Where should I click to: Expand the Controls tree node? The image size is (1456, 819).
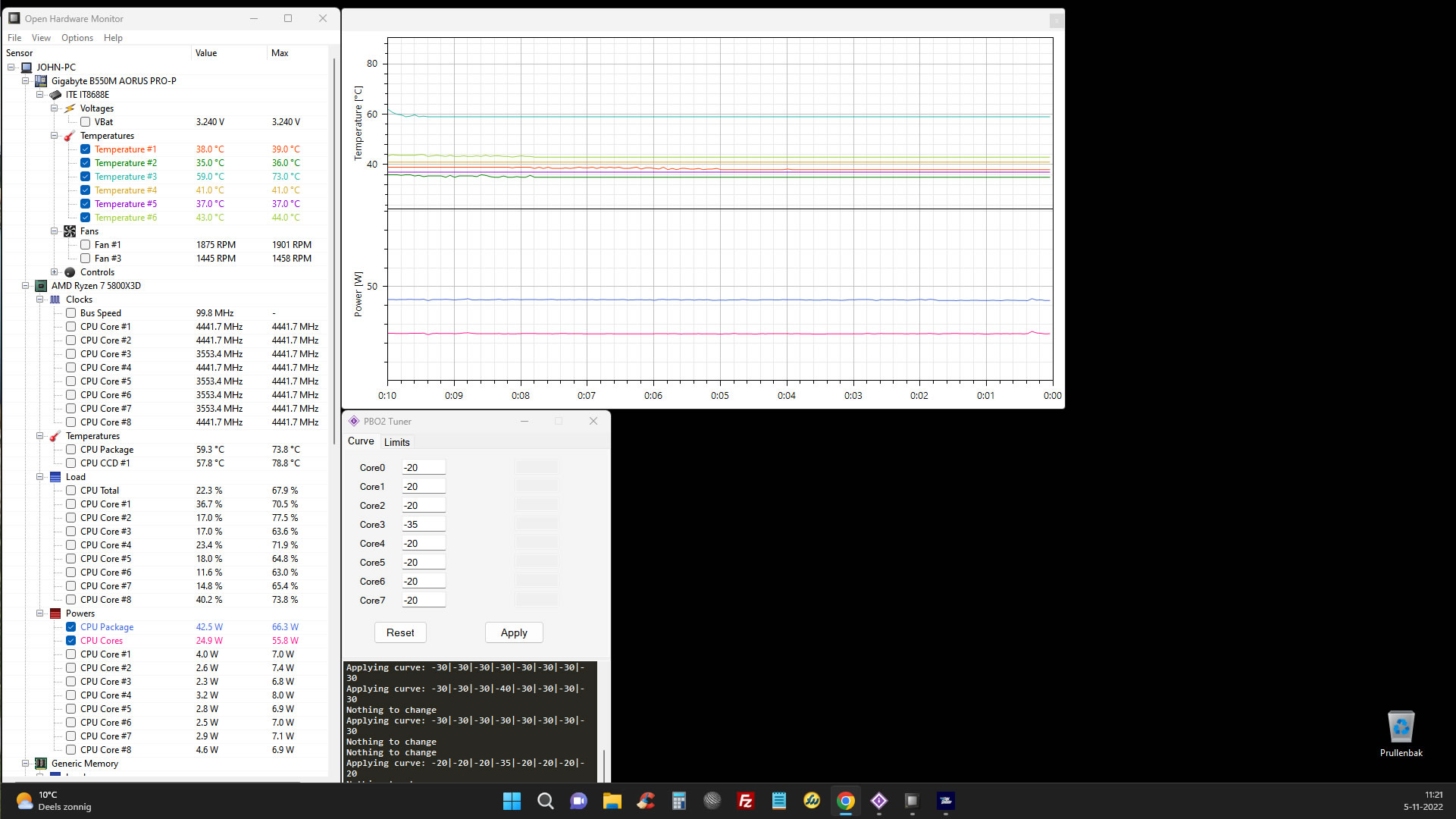tap(55, 272)
